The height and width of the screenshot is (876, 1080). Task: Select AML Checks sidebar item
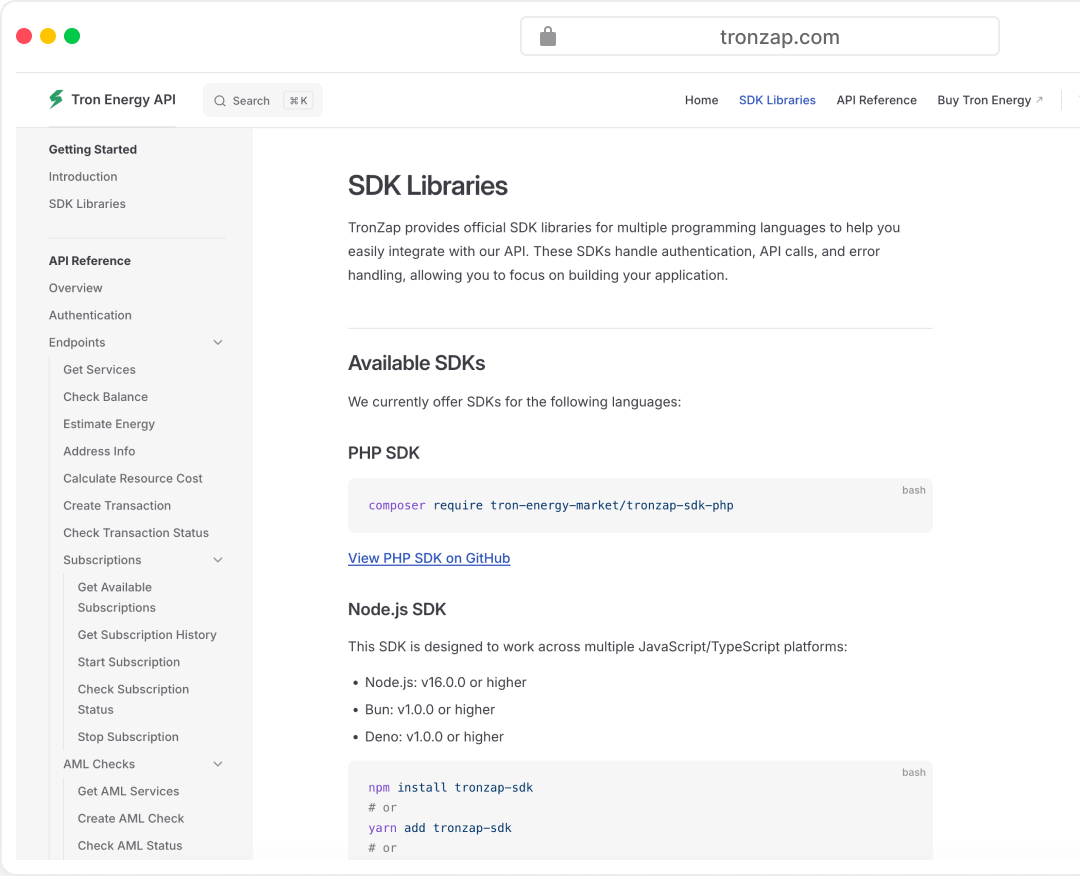(99, 764)
